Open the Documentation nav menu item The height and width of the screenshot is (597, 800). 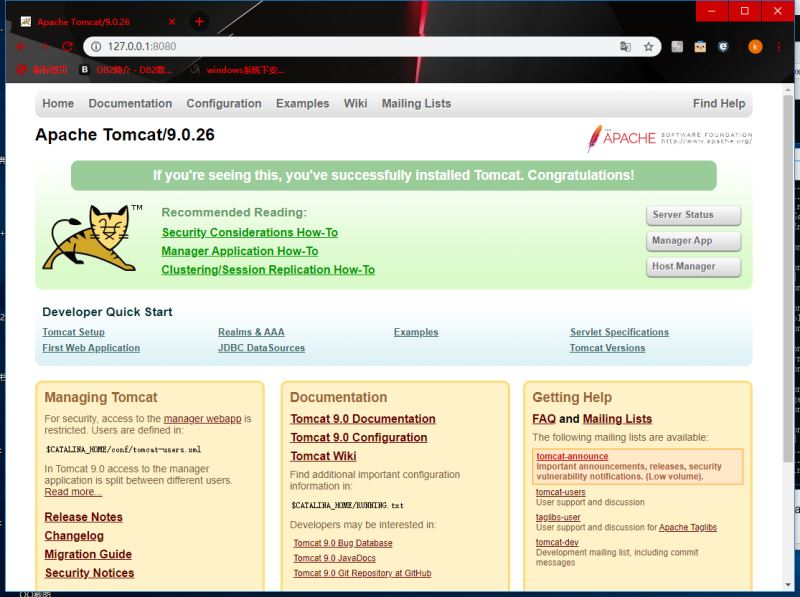[x=130, y=104]
